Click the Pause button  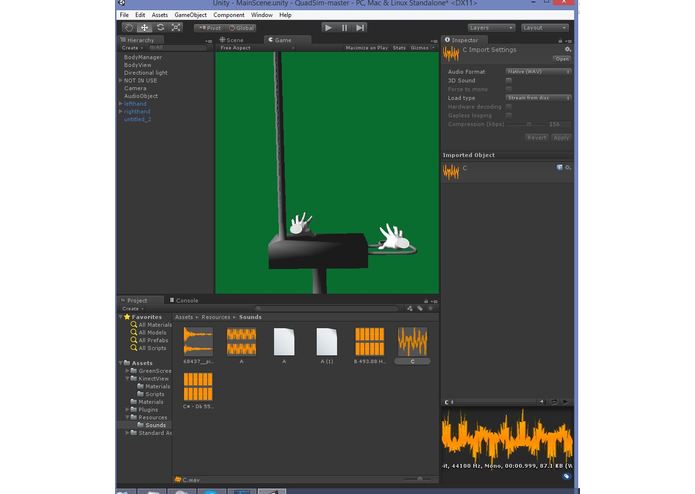tap(344, 27)
